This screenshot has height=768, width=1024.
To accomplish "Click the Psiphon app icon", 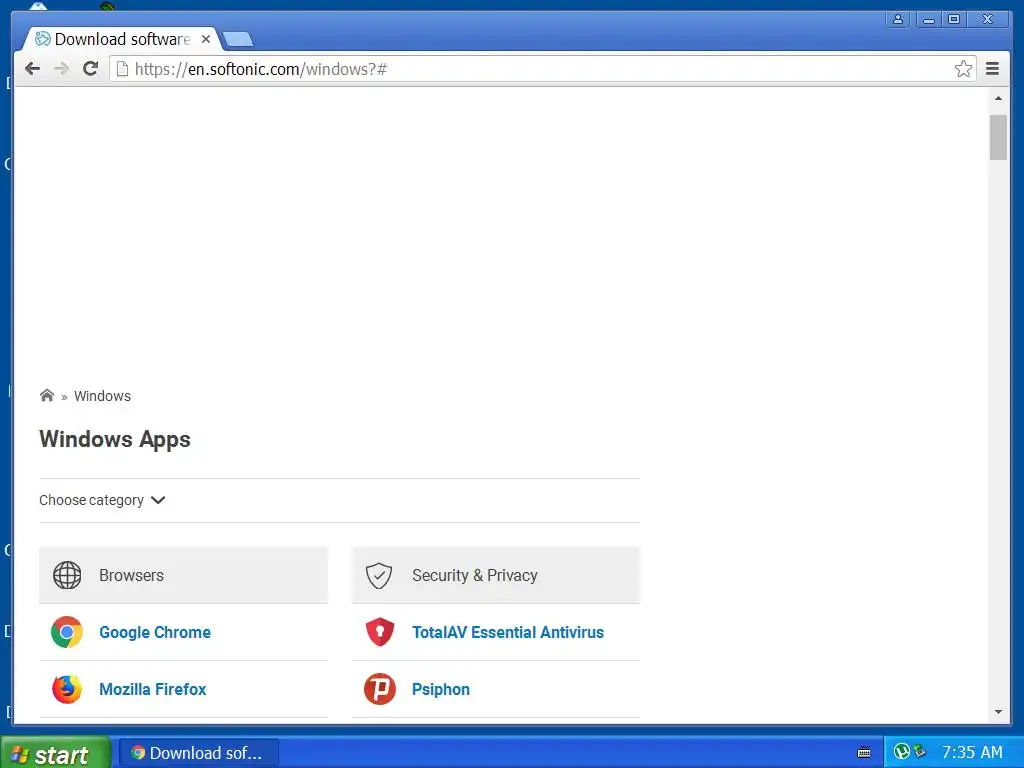I will (379, 689).
